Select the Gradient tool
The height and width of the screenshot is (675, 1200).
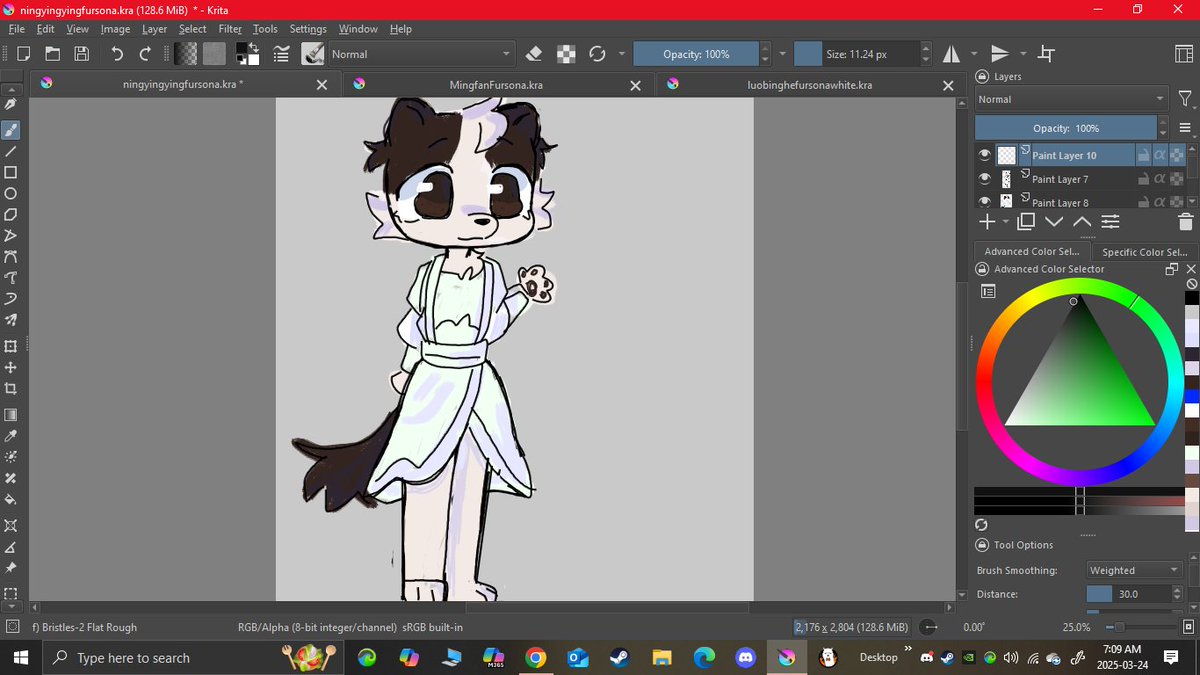11,415
